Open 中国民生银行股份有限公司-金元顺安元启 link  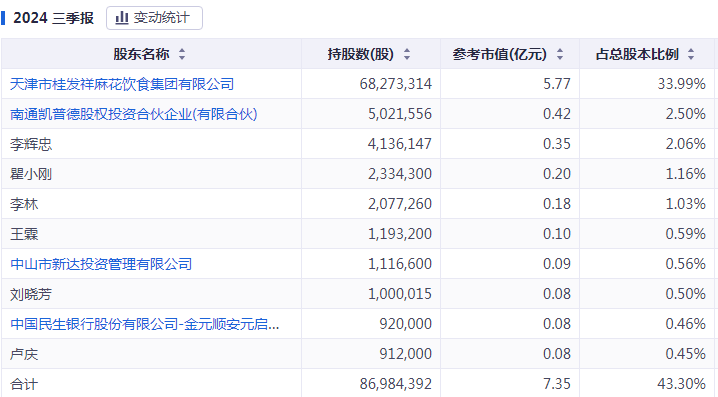coord(145,324)
